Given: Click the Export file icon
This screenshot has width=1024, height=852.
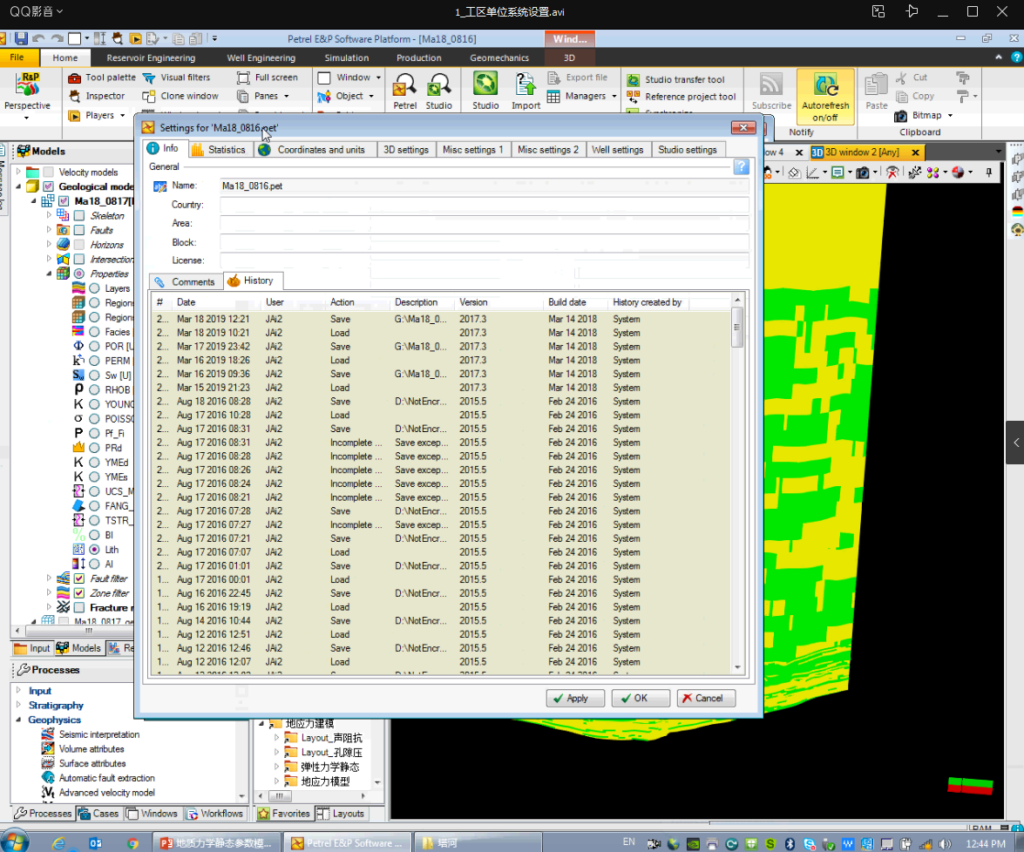Looking at the screenshot, I should pos(554,78).
